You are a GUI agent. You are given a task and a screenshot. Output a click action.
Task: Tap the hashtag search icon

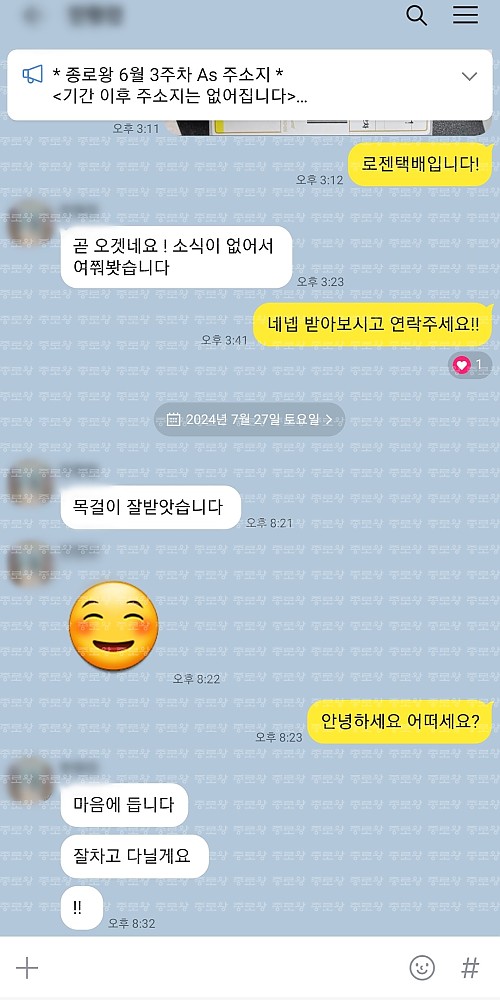click(x=470, y=968)
